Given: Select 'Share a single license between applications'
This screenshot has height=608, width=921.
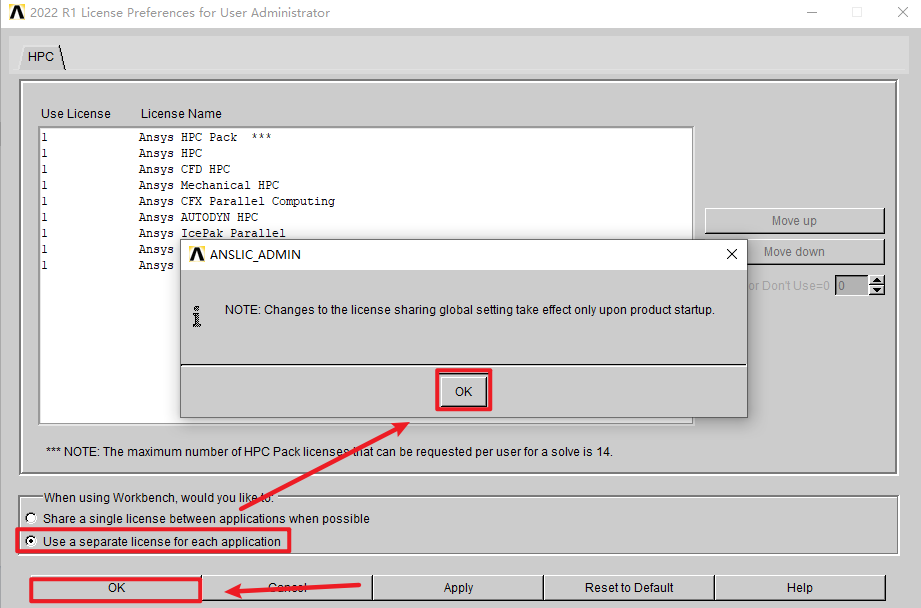Looking at the screenshot, I should pos(32,519).
